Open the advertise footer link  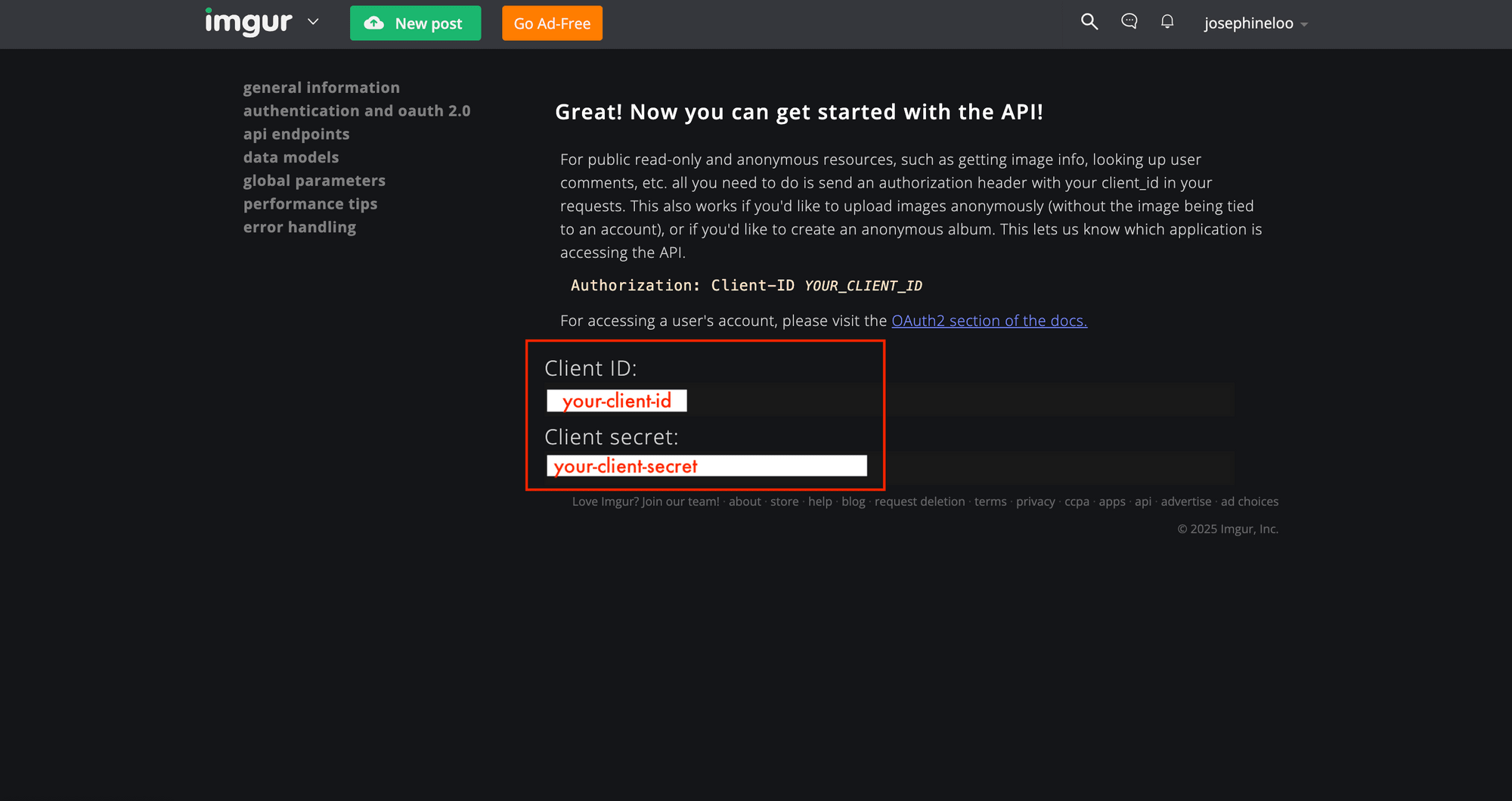point(1185,501)
